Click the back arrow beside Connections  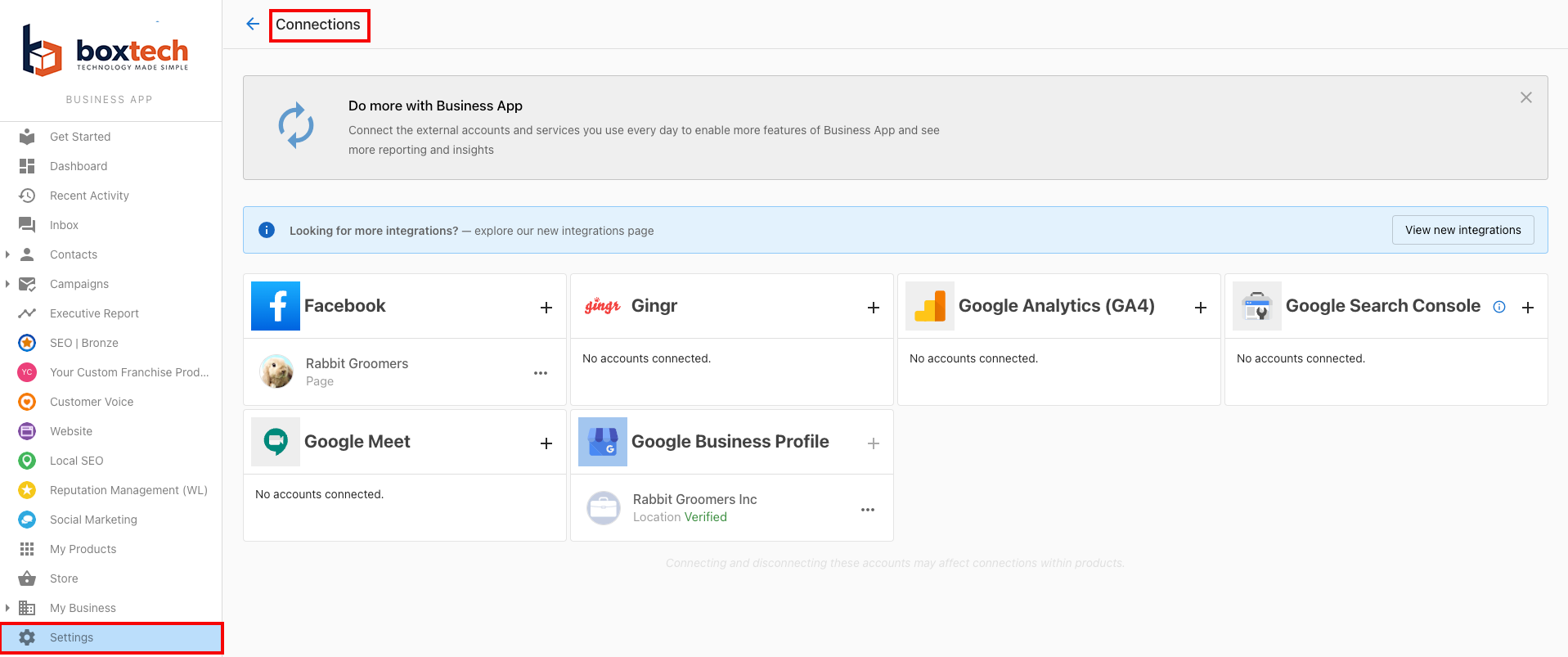pyautogui.click(x=253, y=24)
